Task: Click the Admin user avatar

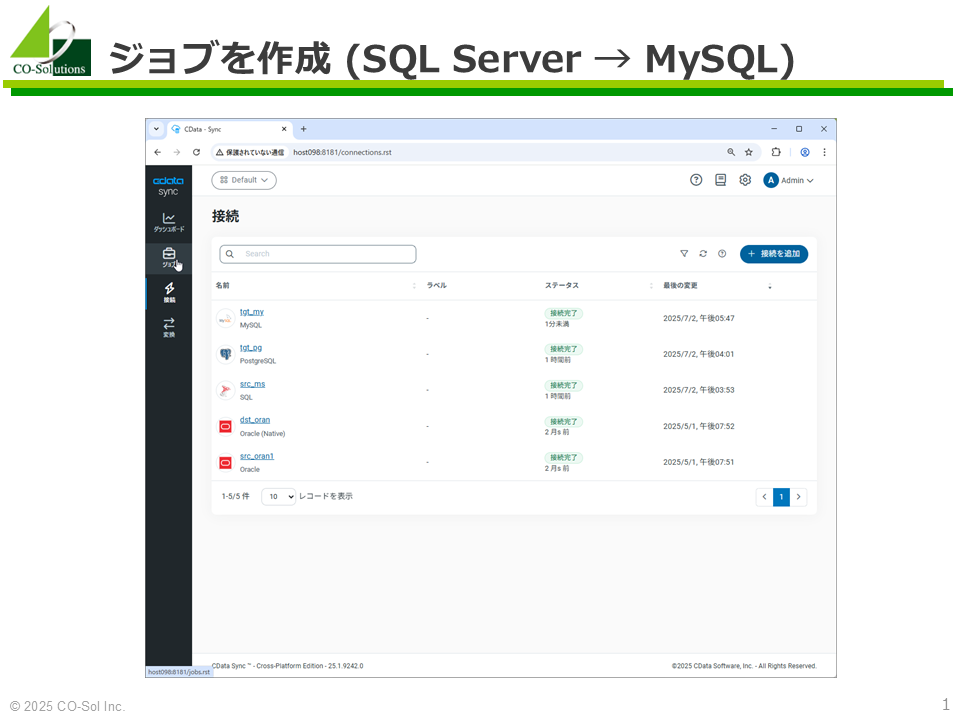Action: (771, 180)
